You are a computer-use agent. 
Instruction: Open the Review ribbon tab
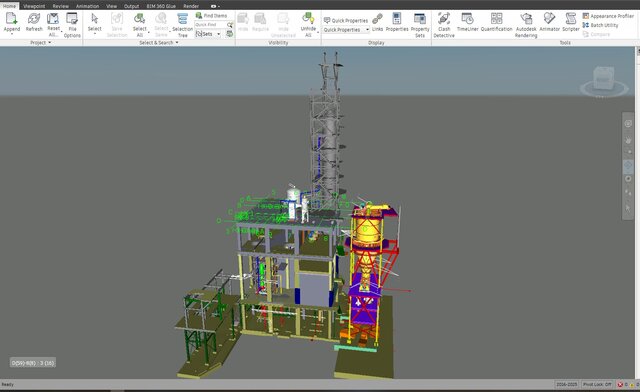[60, 6]
